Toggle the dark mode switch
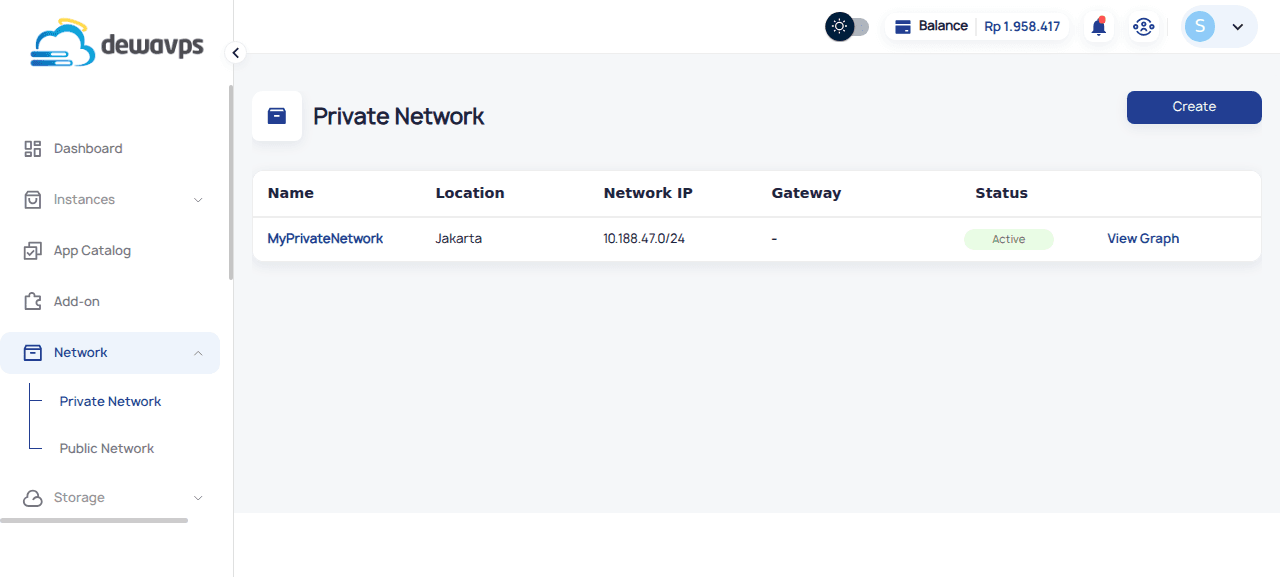 [847, 26]
